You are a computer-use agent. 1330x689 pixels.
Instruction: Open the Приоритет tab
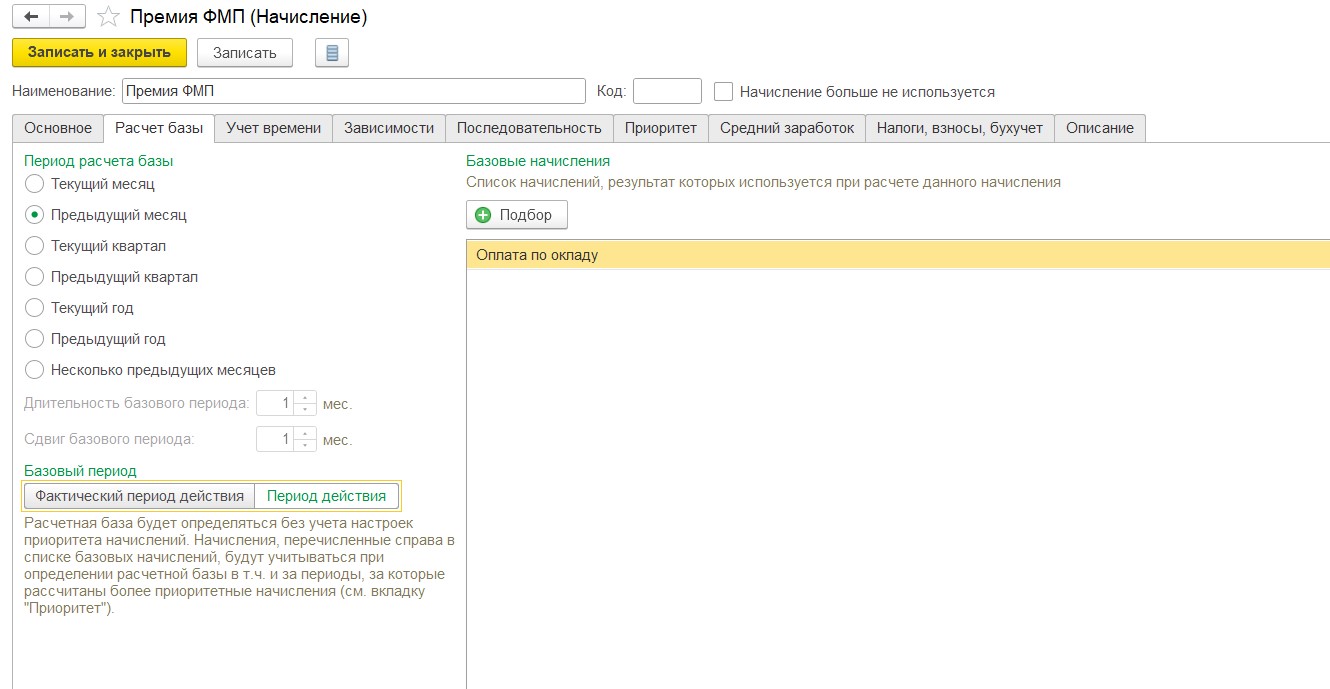[x=661, y=128]
